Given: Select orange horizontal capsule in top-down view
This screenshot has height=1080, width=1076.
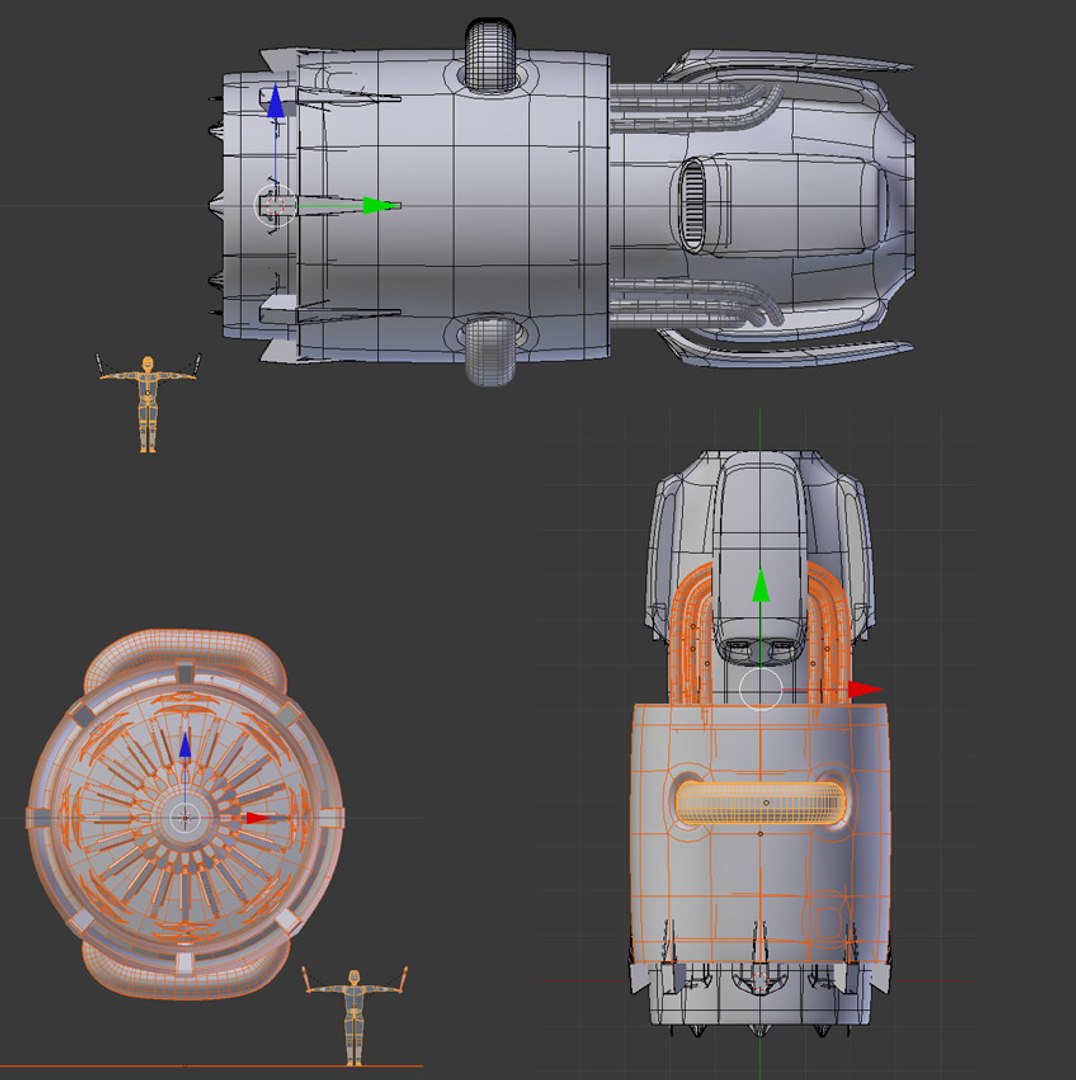Looking at the screenshot, I should click(761, 803).
